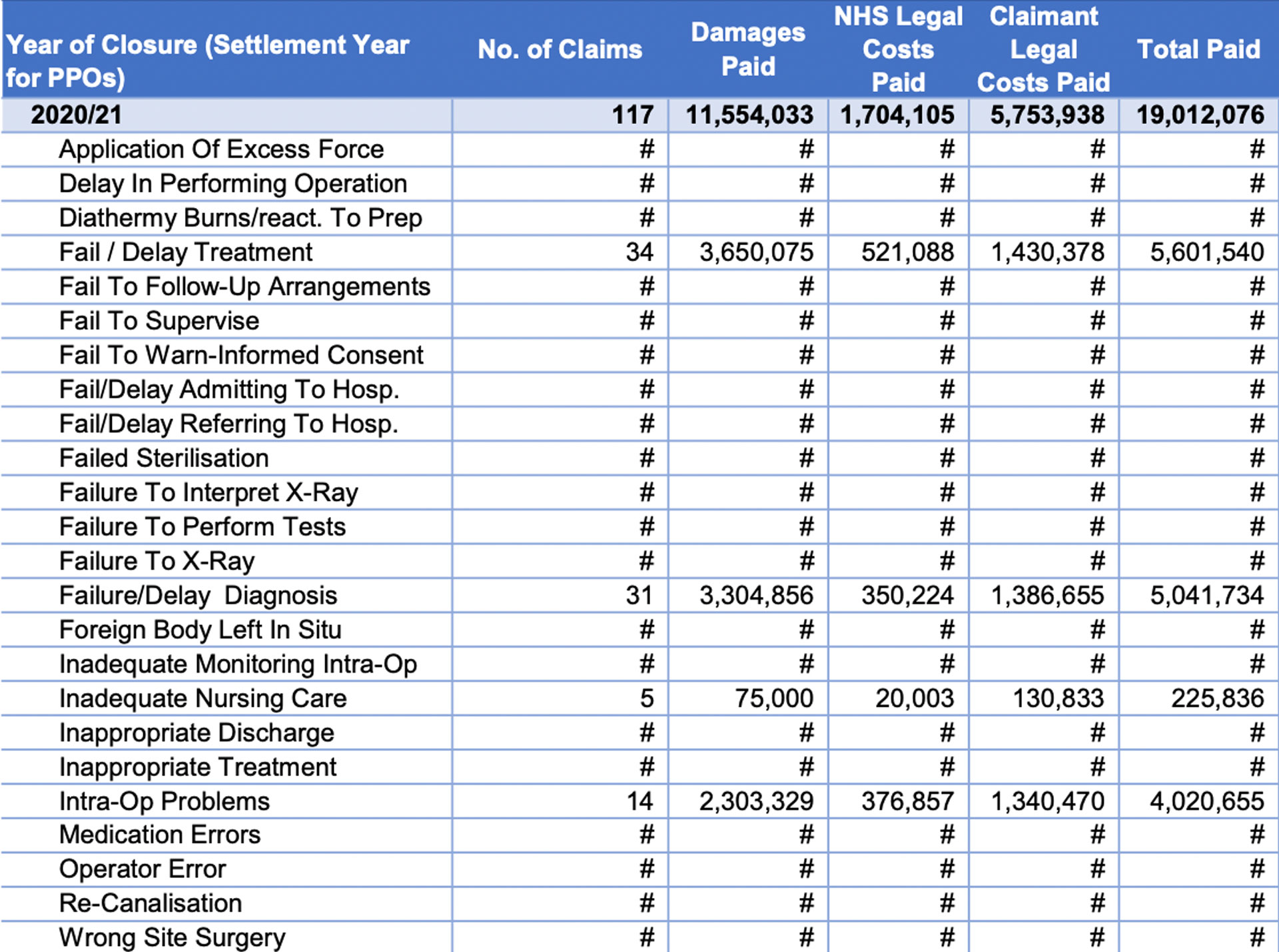The height and width of the screenshot is (952, 1279).
Task: Click the 'No. of Claims' column header
Action: pos(560,49)
